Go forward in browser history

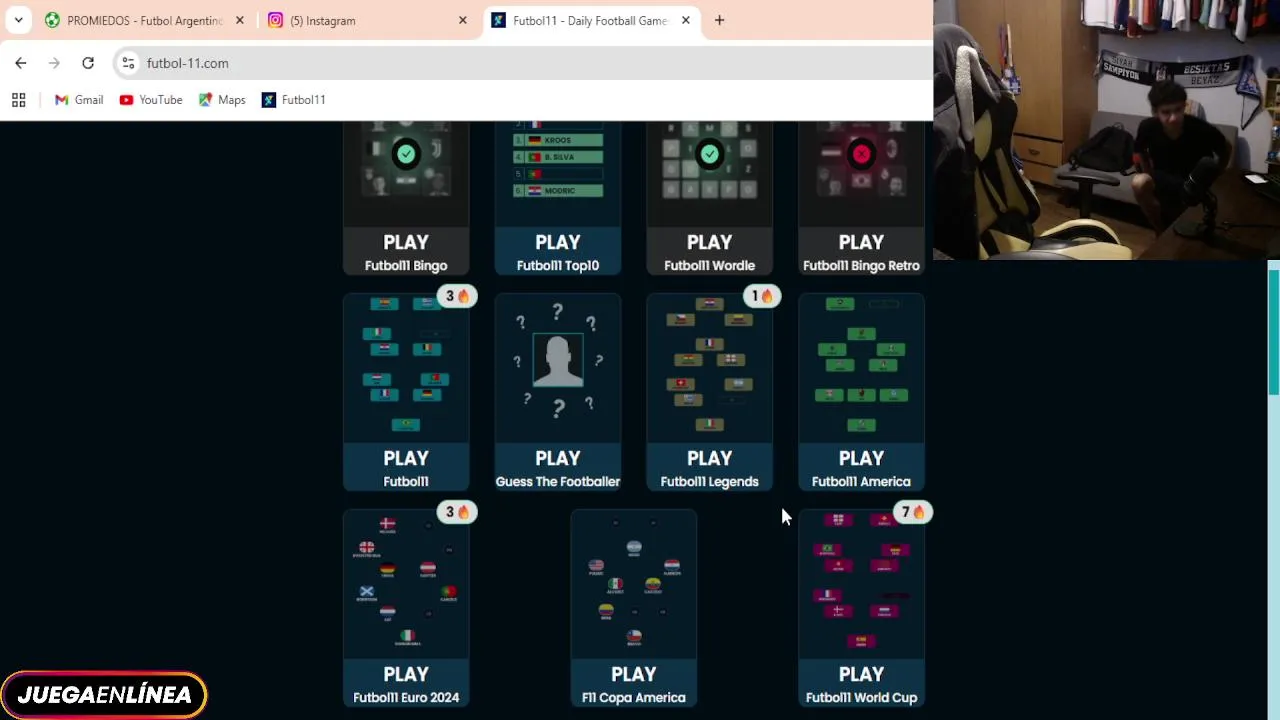coord(54,63)
